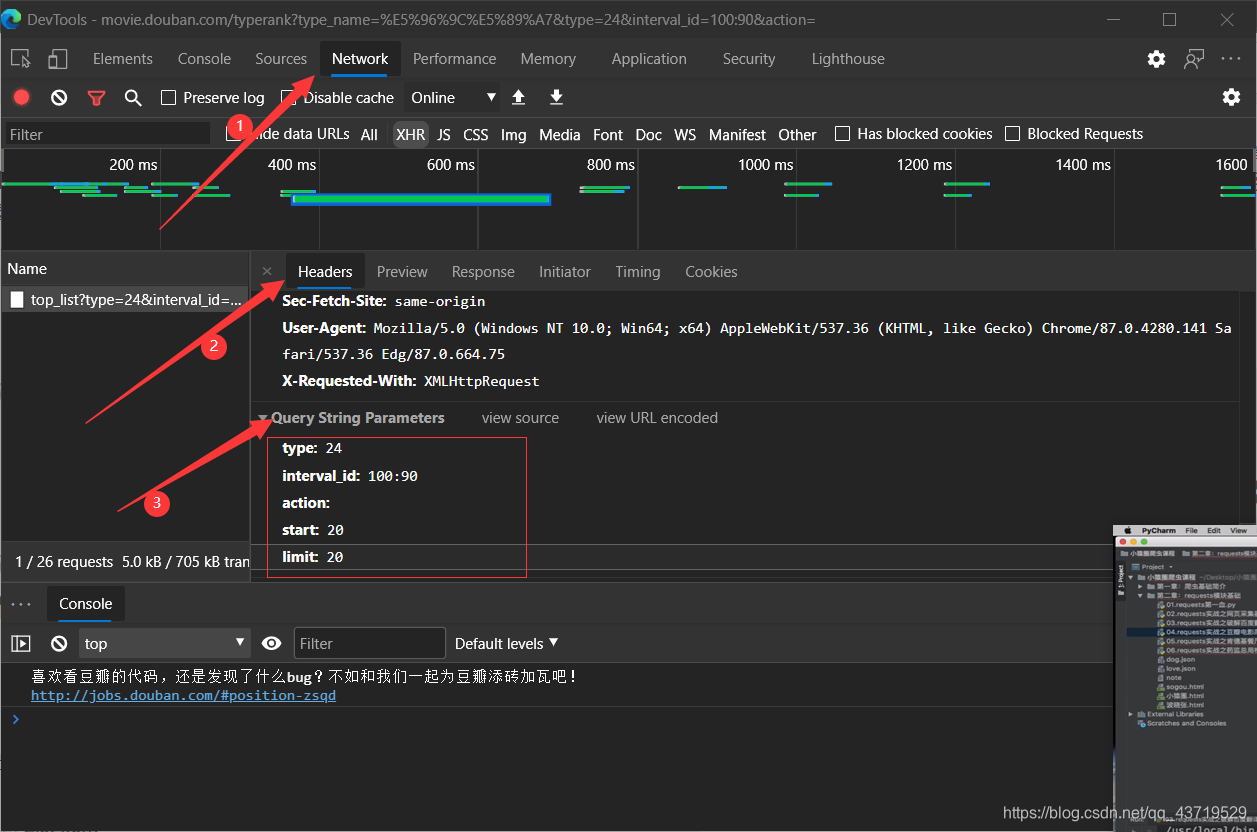This screenshot has width=1257, height=832.
Task: Toggle the device emulation toolbar icon
Action: (57, 59)
